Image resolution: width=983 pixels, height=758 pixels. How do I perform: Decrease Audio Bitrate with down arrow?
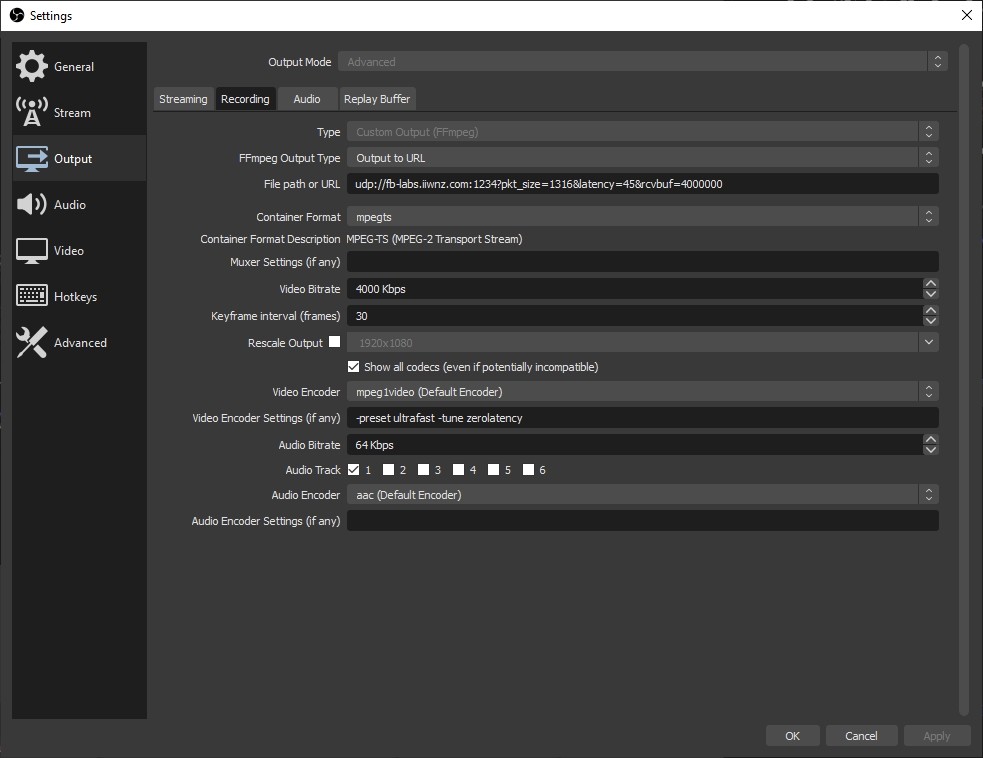click(x=931, y=450)
